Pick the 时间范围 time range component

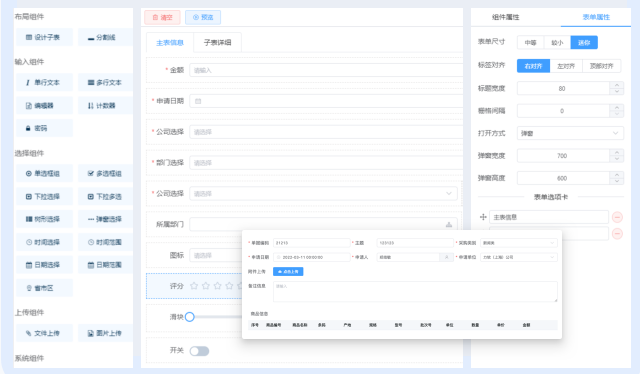pos(105,242)
